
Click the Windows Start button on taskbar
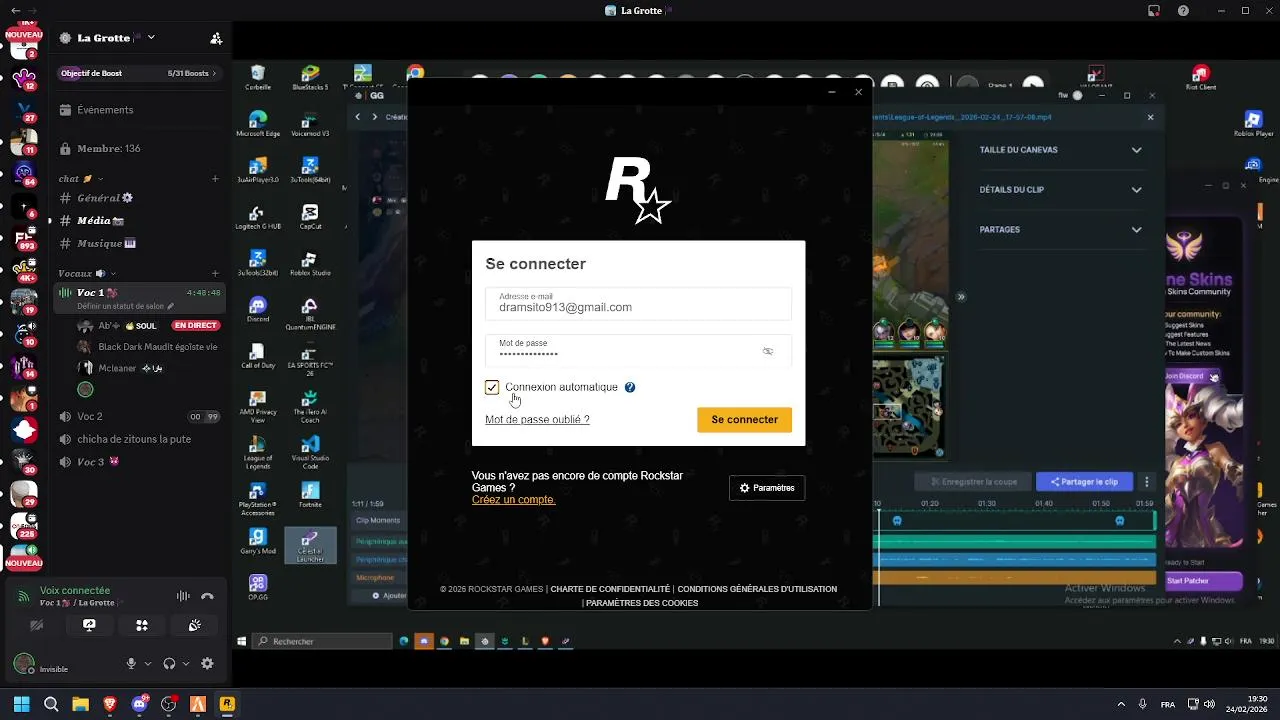point(21,704)
